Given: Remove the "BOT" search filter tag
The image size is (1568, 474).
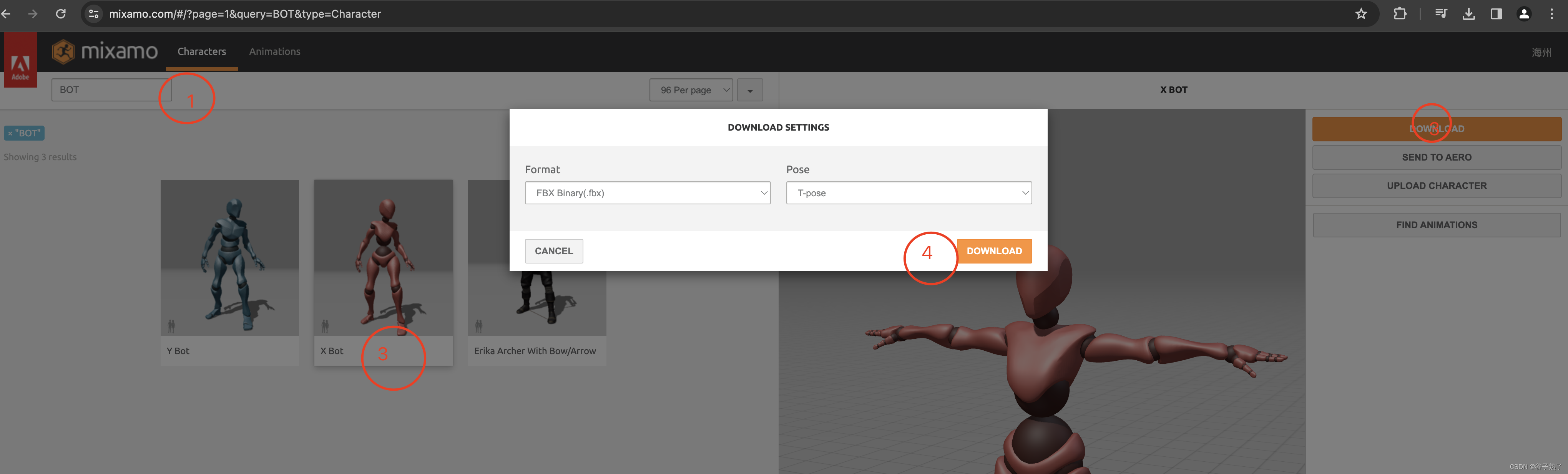Looking at the screenshot, I should coord(10,133).
